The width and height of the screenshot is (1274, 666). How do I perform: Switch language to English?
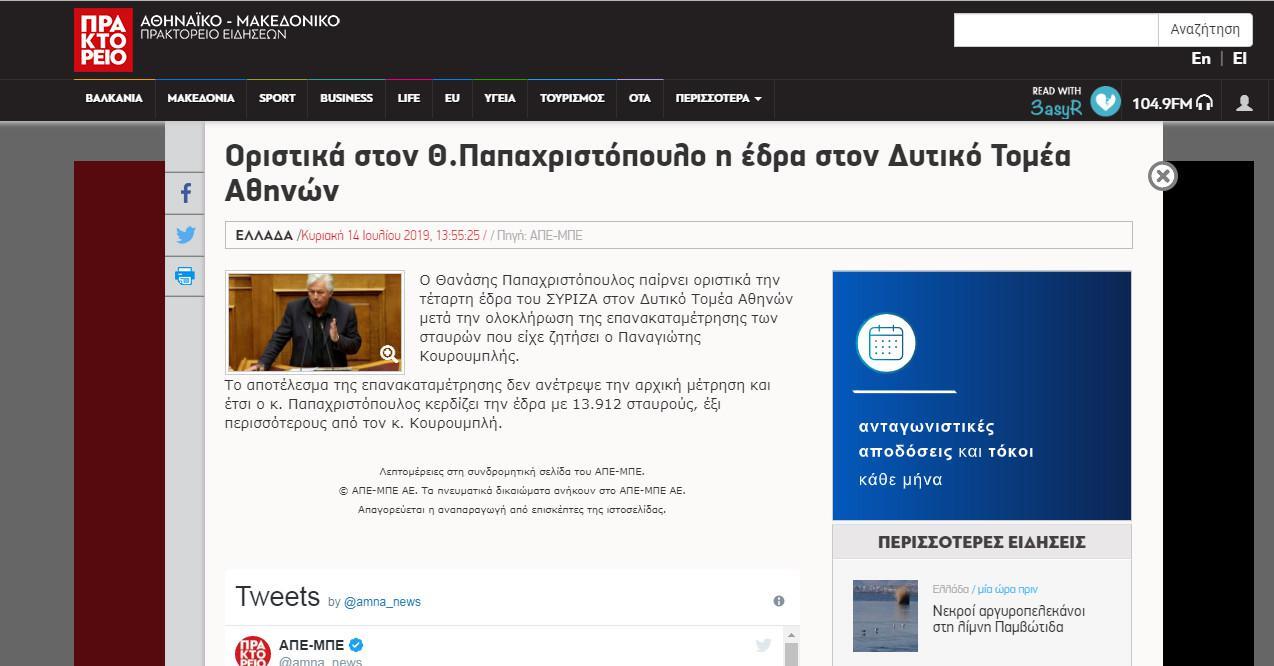tap(1201, 58)
